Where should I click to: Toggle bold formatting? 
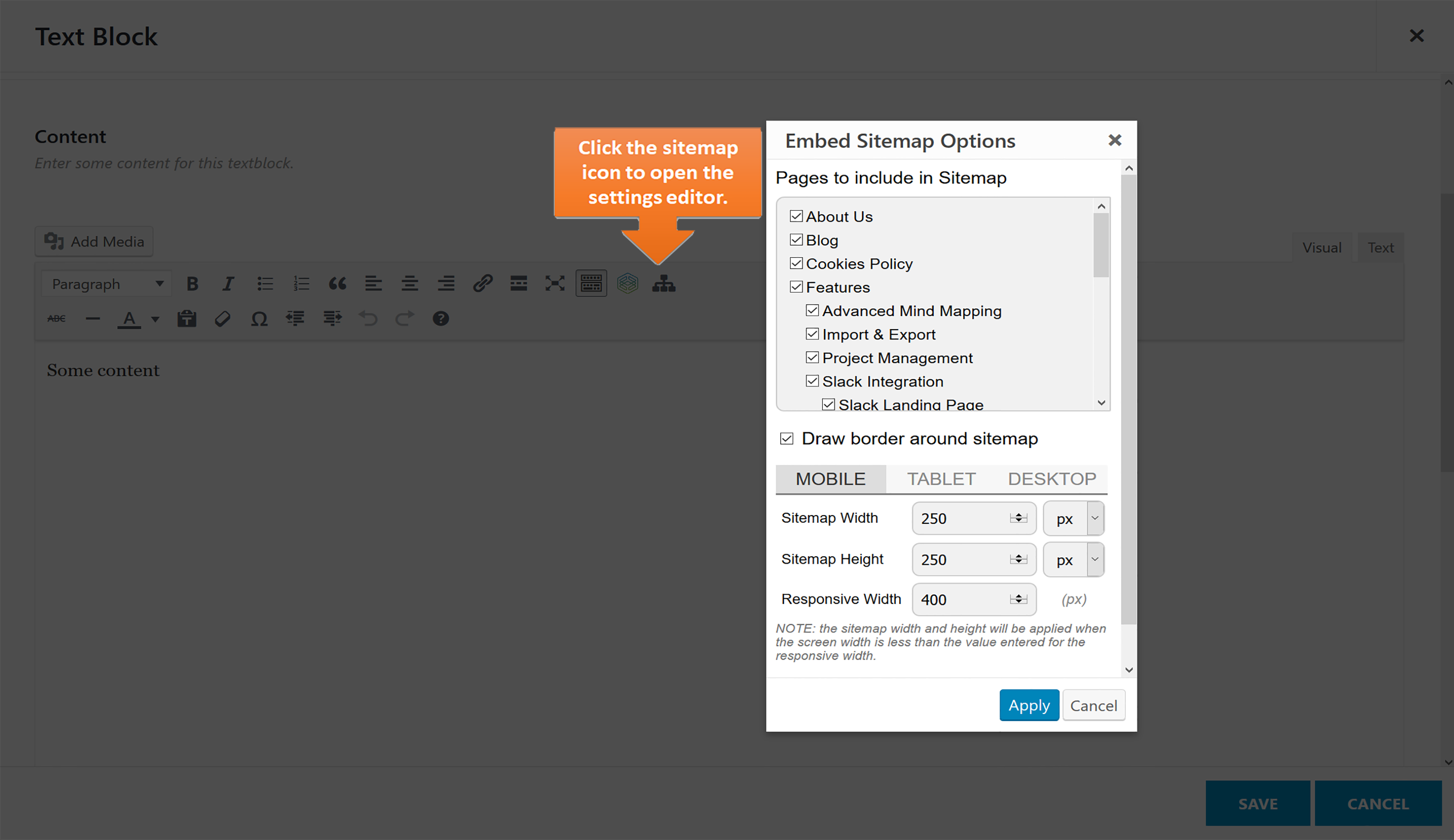point(192,284)
